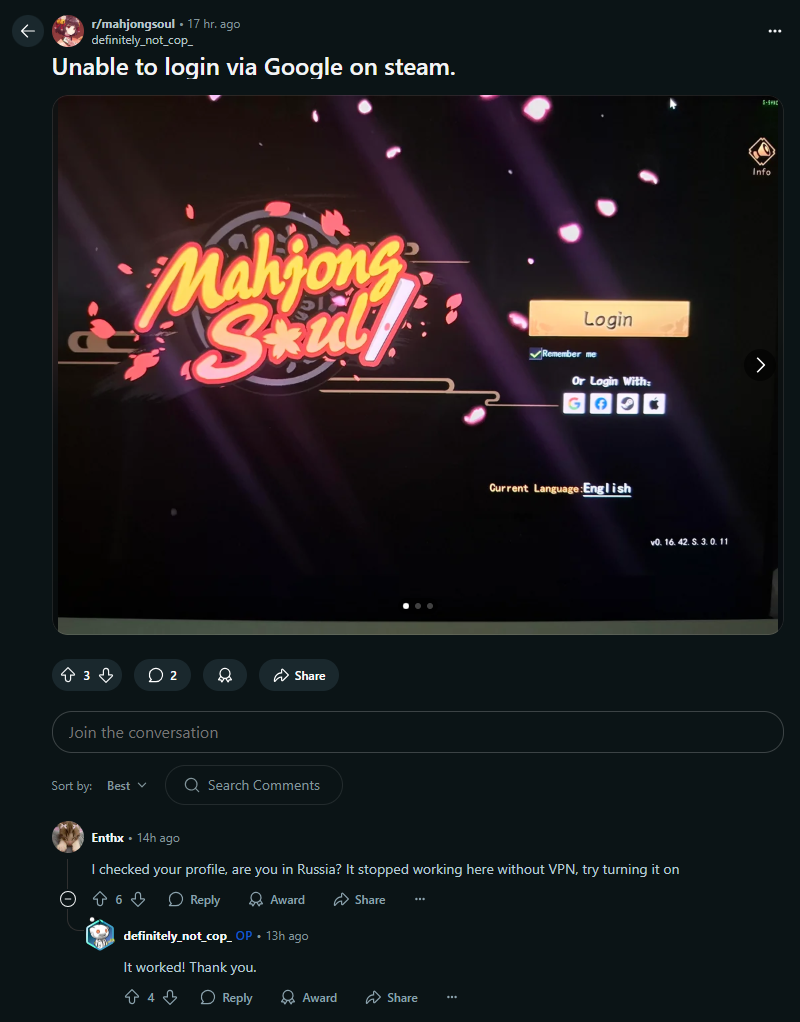
Task: Click the Join the conversation field
Action: [x=418, y=732]
